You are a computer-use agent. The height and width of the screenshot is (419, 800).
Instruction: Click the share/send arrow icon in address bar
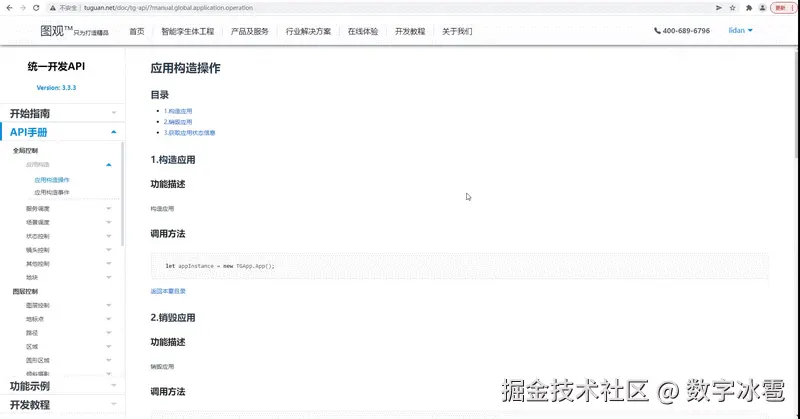[x=718, y=8]
